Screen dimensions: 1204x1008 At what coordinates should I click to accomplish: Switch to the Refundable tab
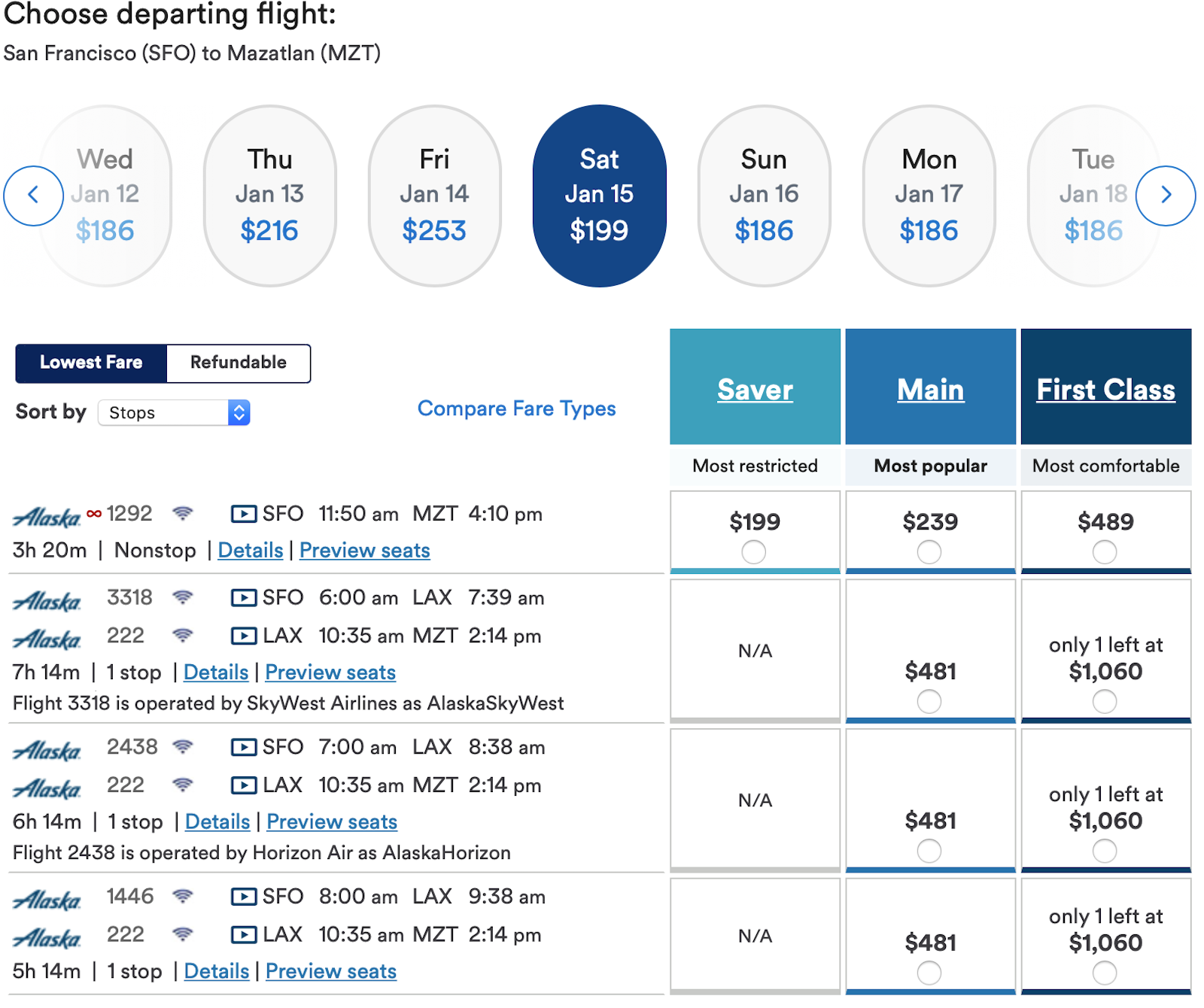(239, 363)
